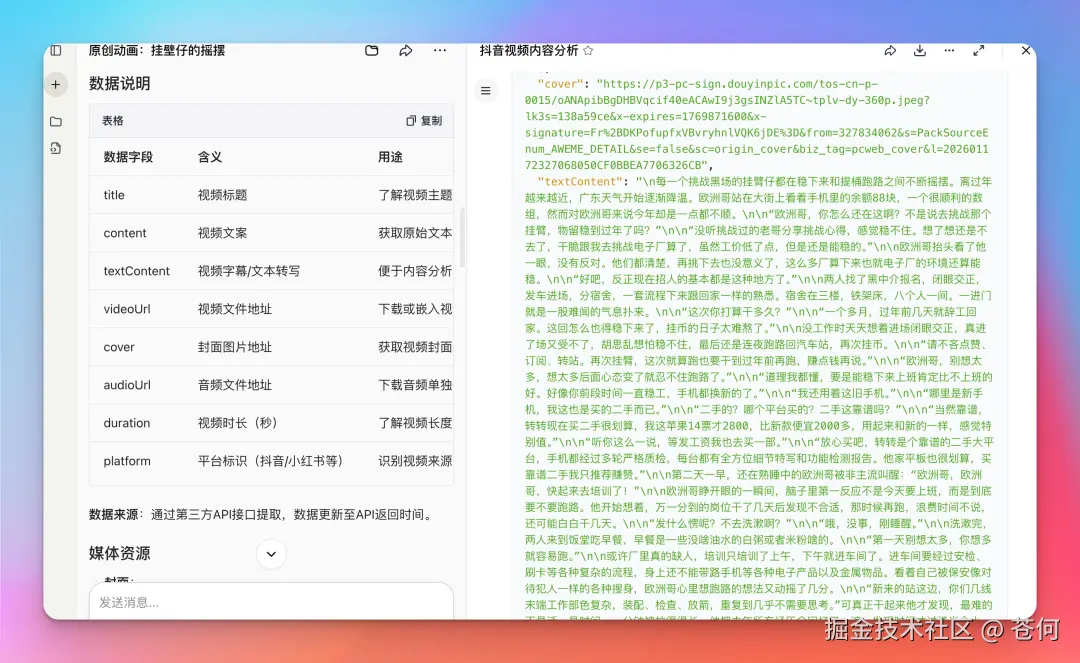This screenshot has width=1080, height=663.
Task: Open the more options menu for 原创动画 document
Action: pos(438,50)
